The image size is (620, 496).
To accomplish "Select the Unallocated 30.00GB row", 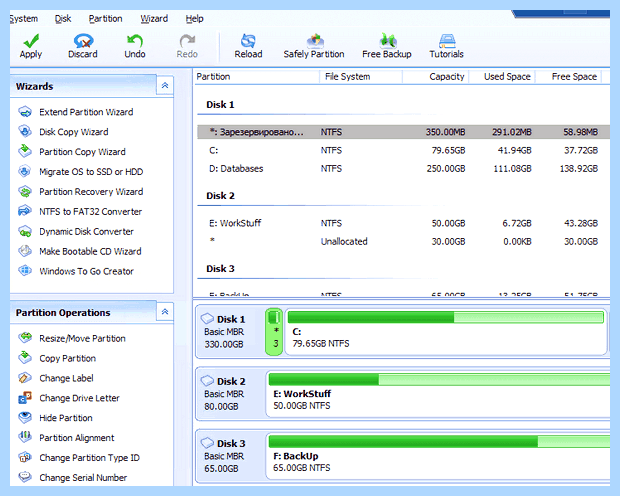I will point(403,241).
